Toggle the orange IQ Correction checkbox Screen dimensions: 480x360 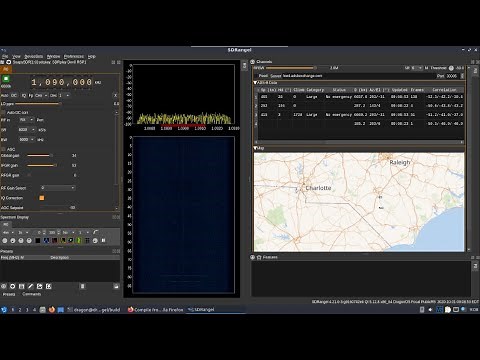click(x=42, y=198)
